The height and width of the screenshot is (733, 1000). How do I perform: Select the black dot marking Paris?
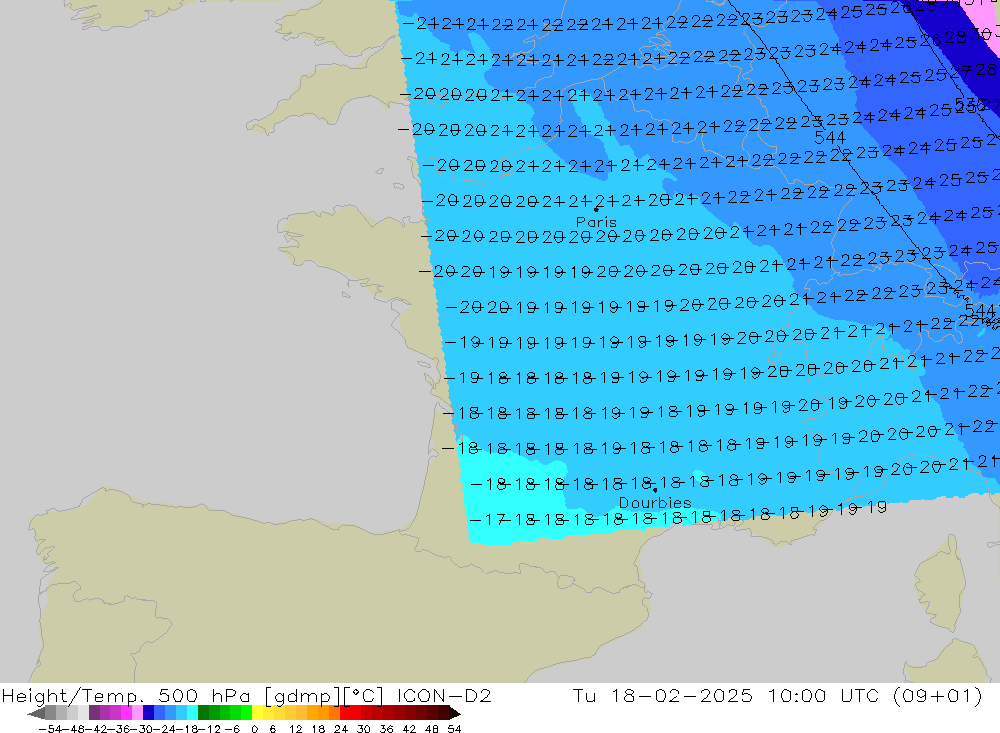(596, 209)
